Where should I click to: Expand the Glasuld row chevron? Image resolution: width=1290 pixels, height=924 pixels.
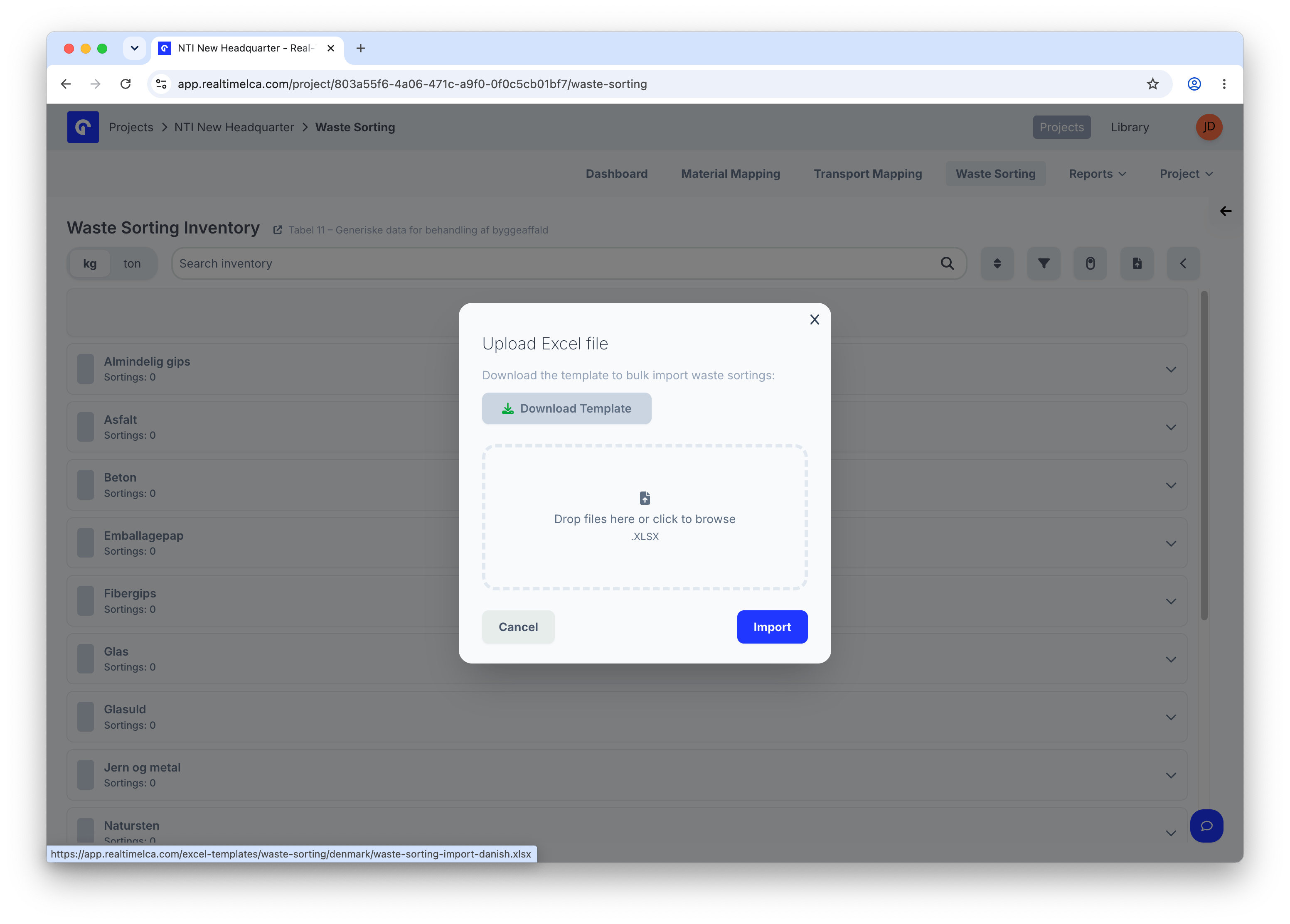[x=1171, y=718]
